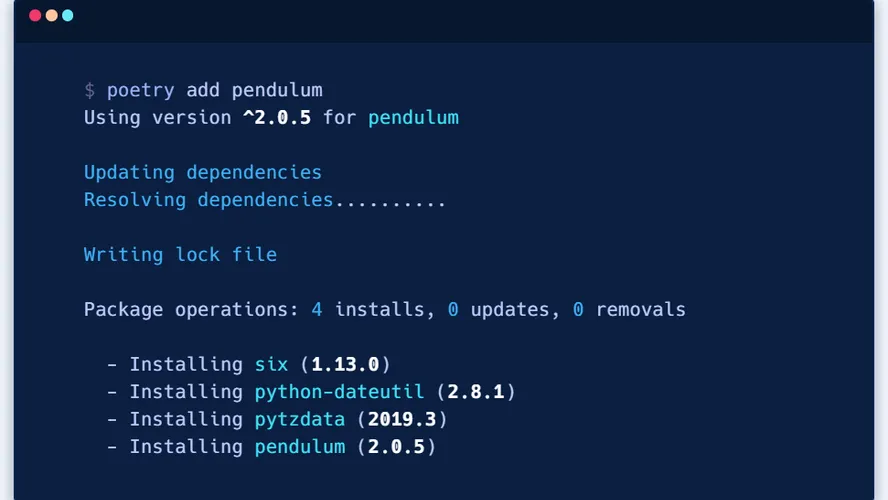888x500 pixels.
Task: Click the "Package operations:" label
Action: tap(192, 309)
